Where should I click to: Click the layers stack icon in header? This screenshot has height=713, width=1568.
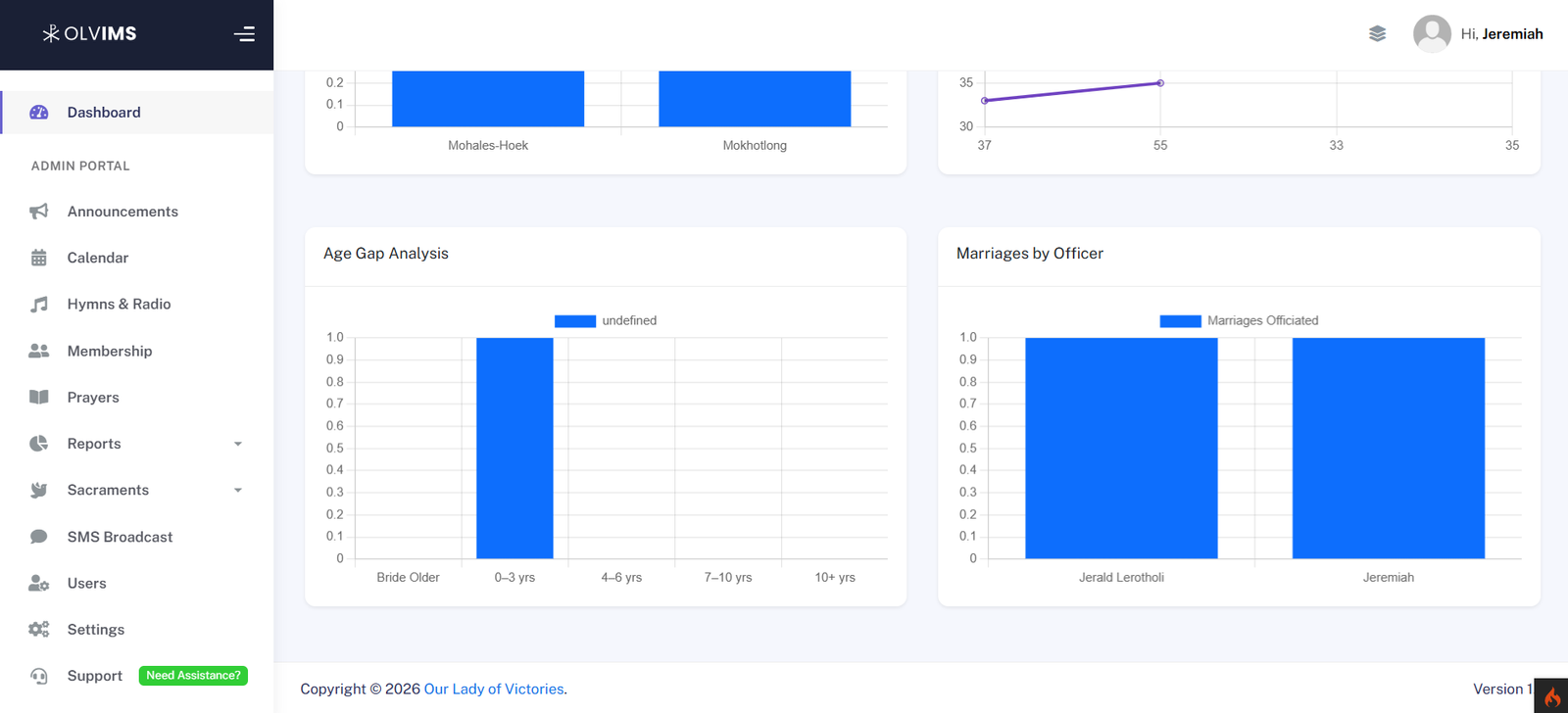click(1377, 34)
